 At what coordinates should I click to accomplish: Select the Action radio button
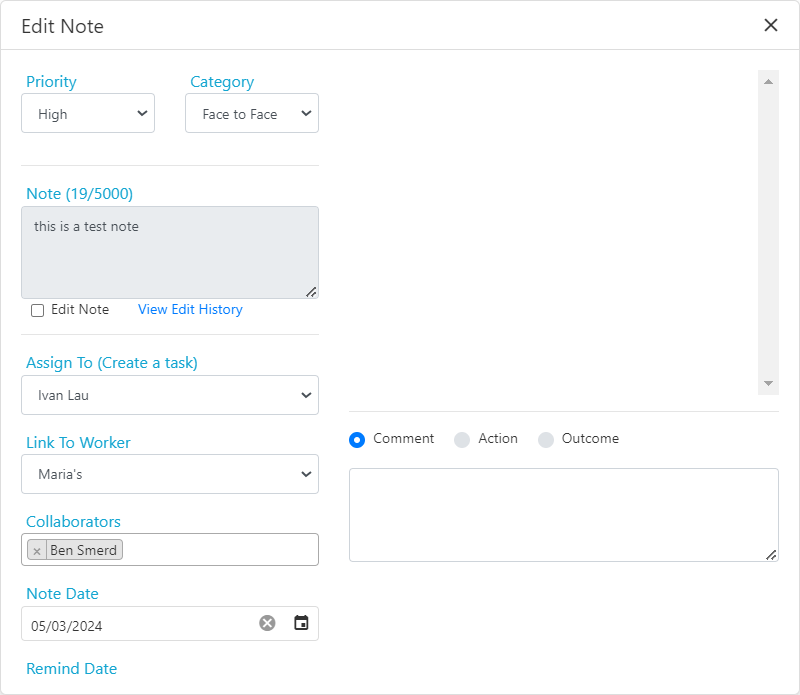462,440
